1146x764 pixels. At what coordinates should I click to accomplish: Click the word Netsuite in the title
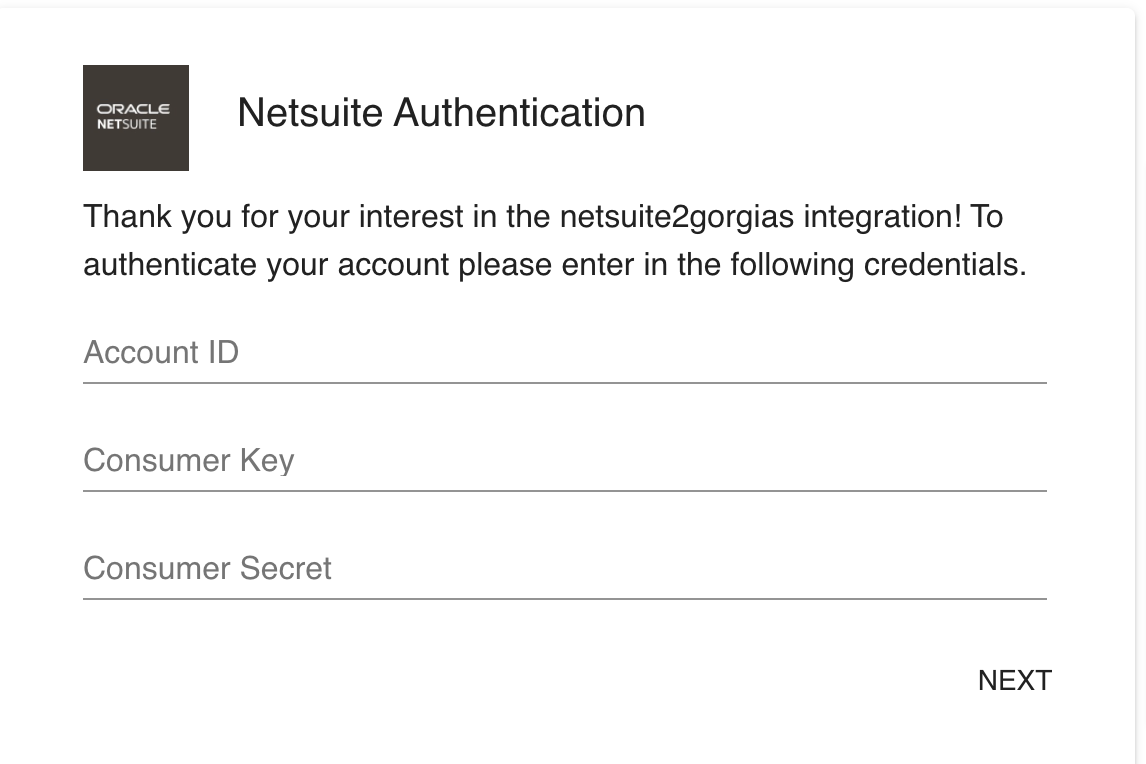(310, 113)
